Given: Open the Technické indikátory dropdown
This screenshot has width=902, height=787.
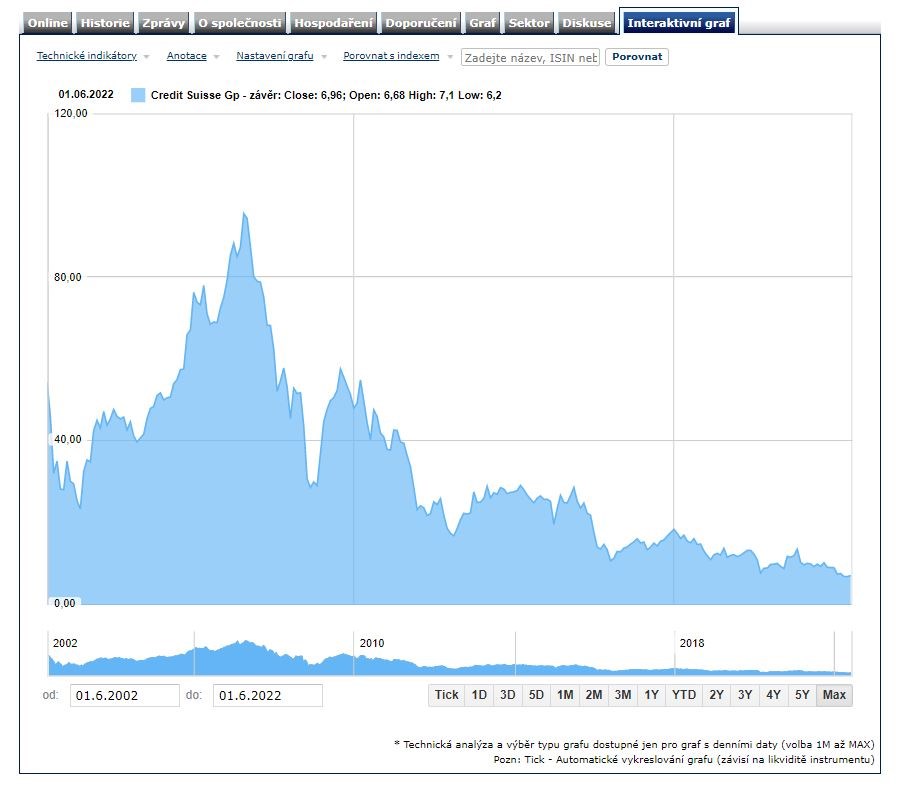Looking at the screenshot, I should (x=87, y=56).
